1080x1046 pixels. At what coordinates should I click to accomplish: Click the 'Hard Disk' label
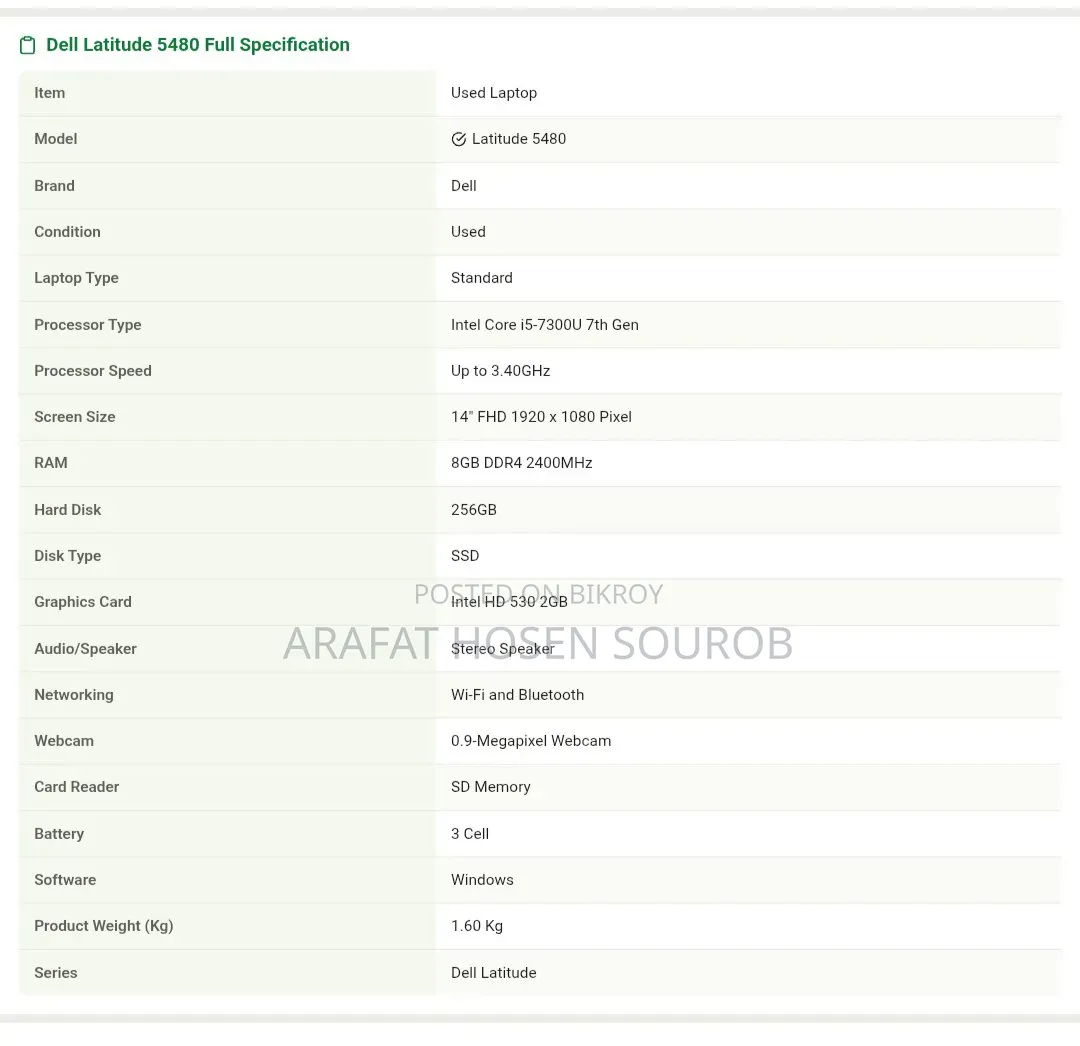coord(68,510)
